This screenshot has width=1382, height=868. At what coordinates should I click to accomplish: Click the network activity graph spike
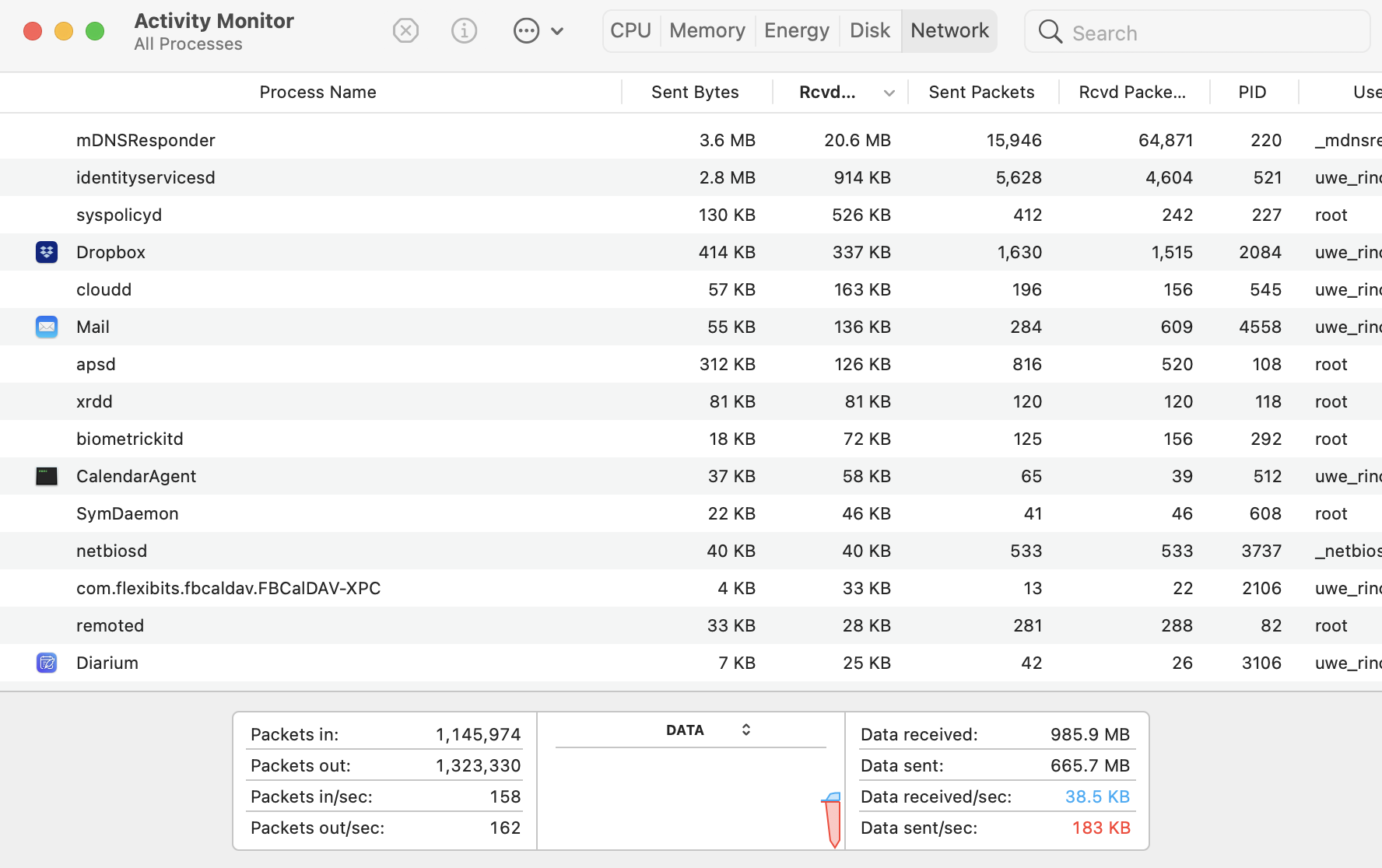(832, 820)
